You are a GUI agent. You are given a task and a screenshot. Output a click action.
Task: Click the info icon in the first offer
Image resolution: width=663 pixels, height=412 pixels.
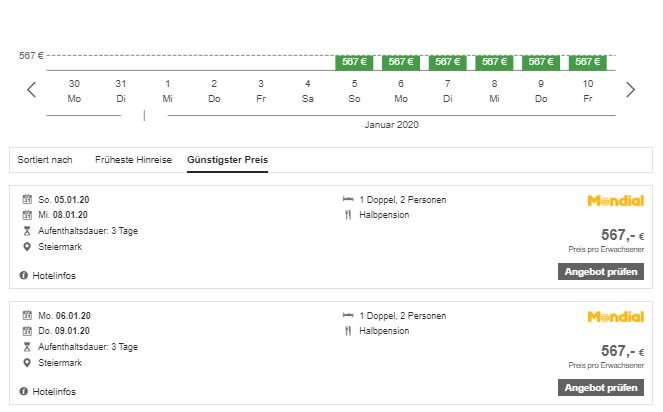click(23, 275)
